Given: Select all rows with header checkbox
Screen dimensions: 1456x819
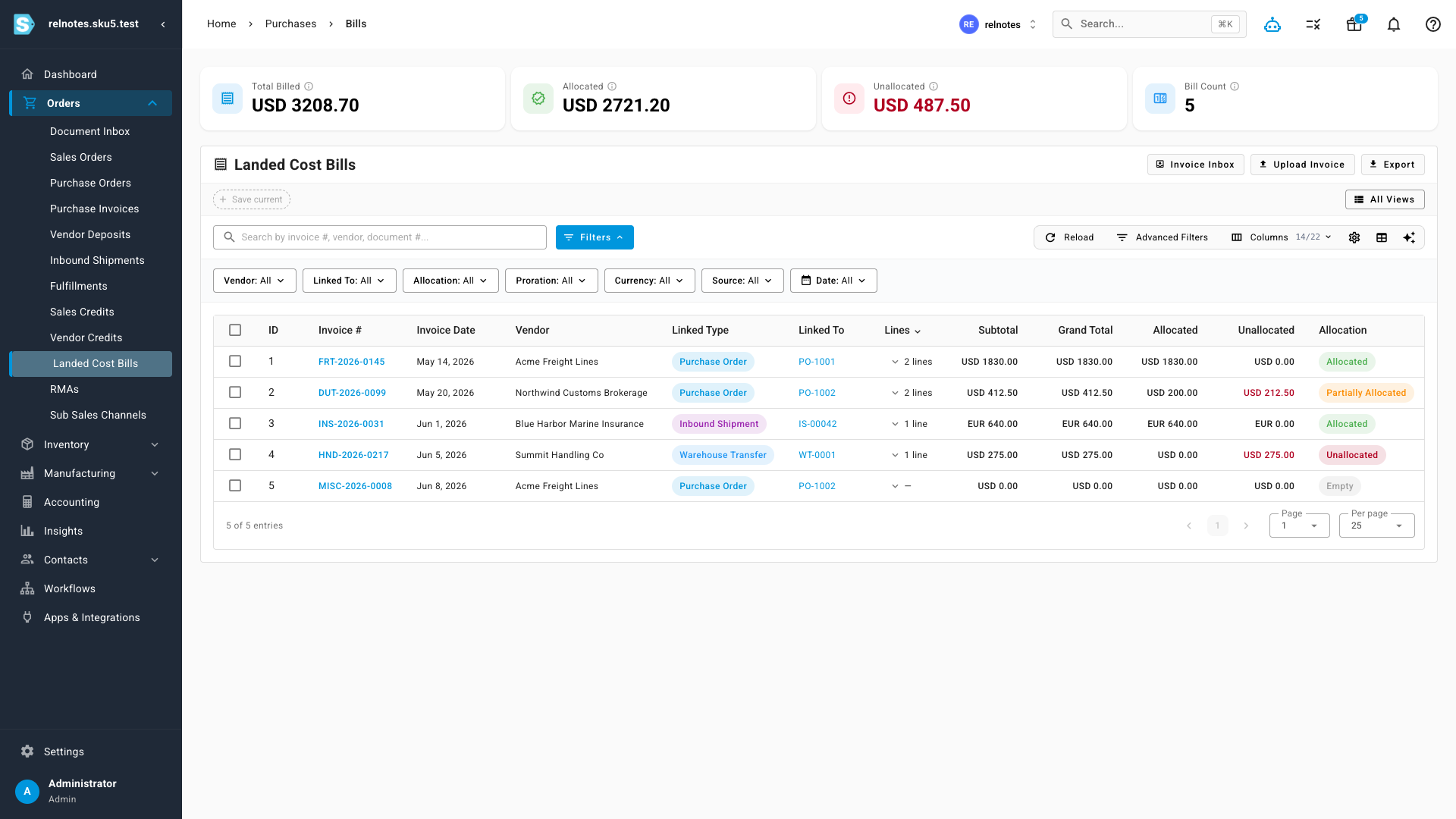Looking at the screenshot, I should coord(235,330).
